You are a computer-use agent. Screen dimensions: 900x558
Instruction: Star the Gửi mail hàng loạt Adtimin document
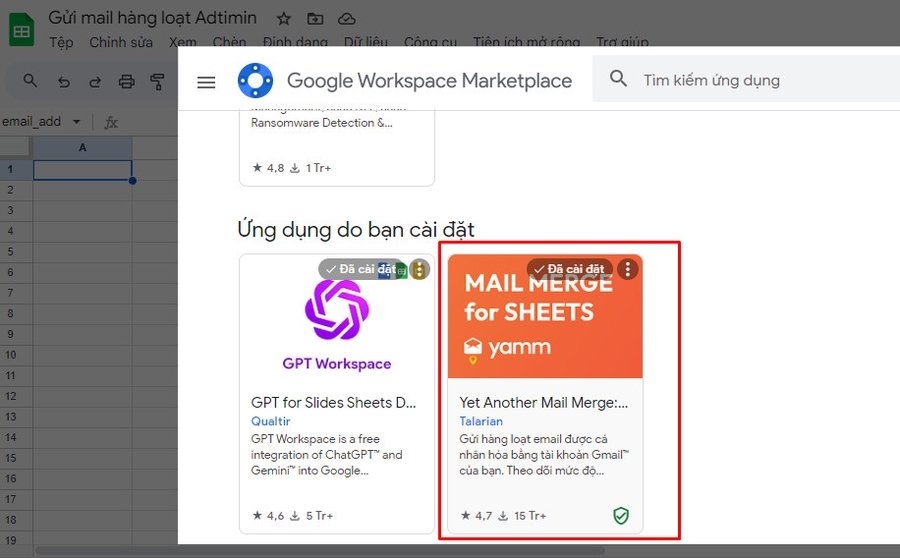(284, 19)
